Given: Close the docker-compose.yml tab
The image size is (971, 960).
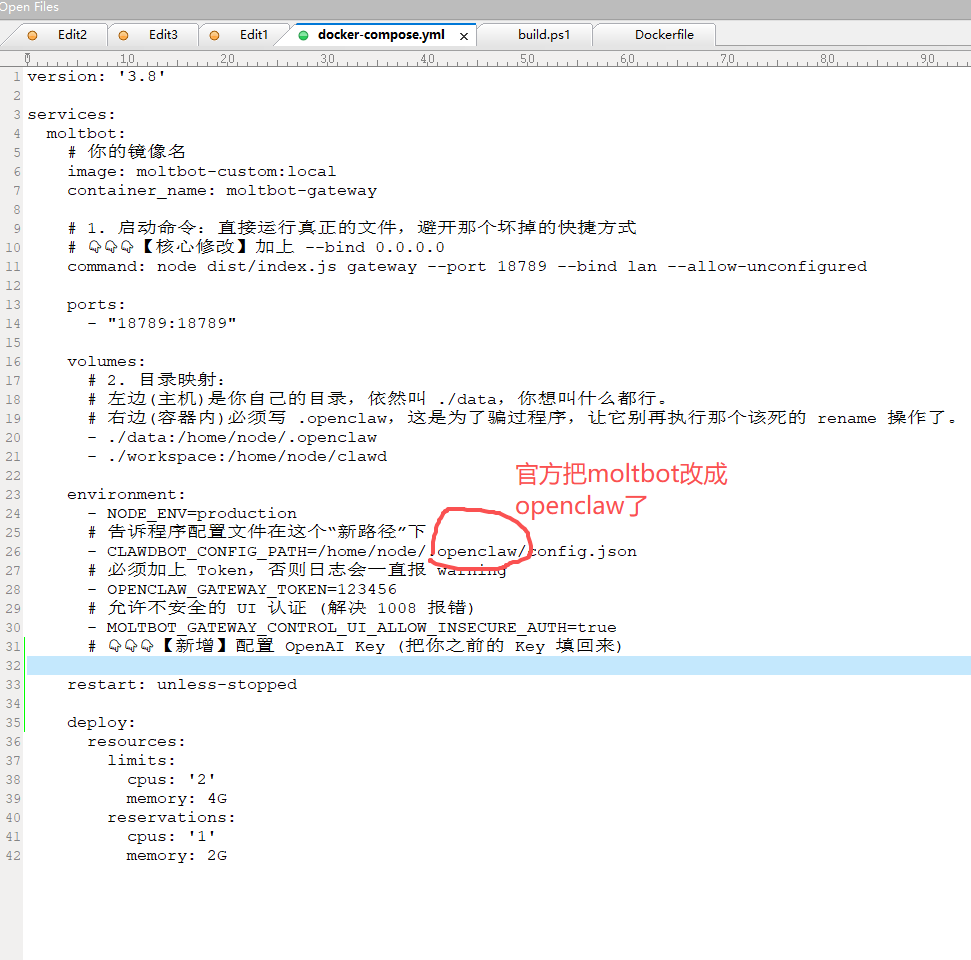Looking at the screenshot, I should (464, 35).
